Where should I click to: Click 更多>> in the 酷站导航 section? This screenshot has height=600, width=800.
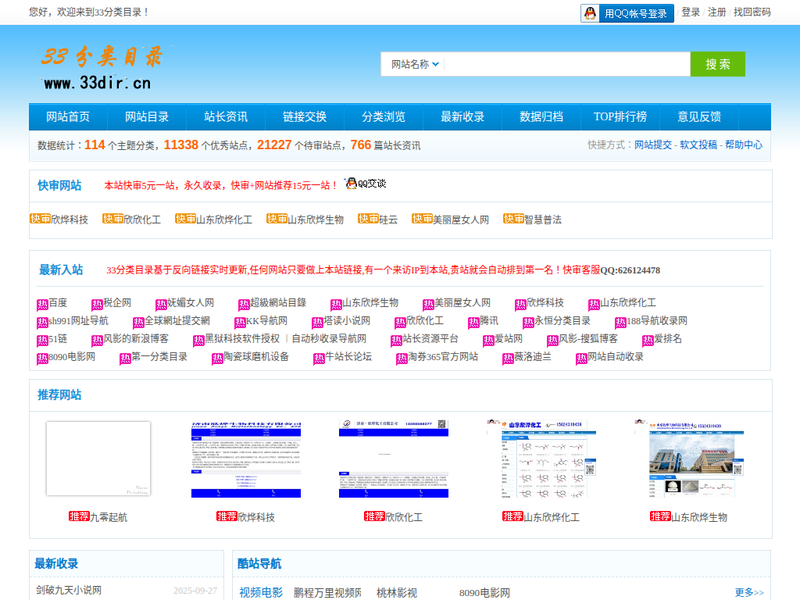click(x=749, y=592)
